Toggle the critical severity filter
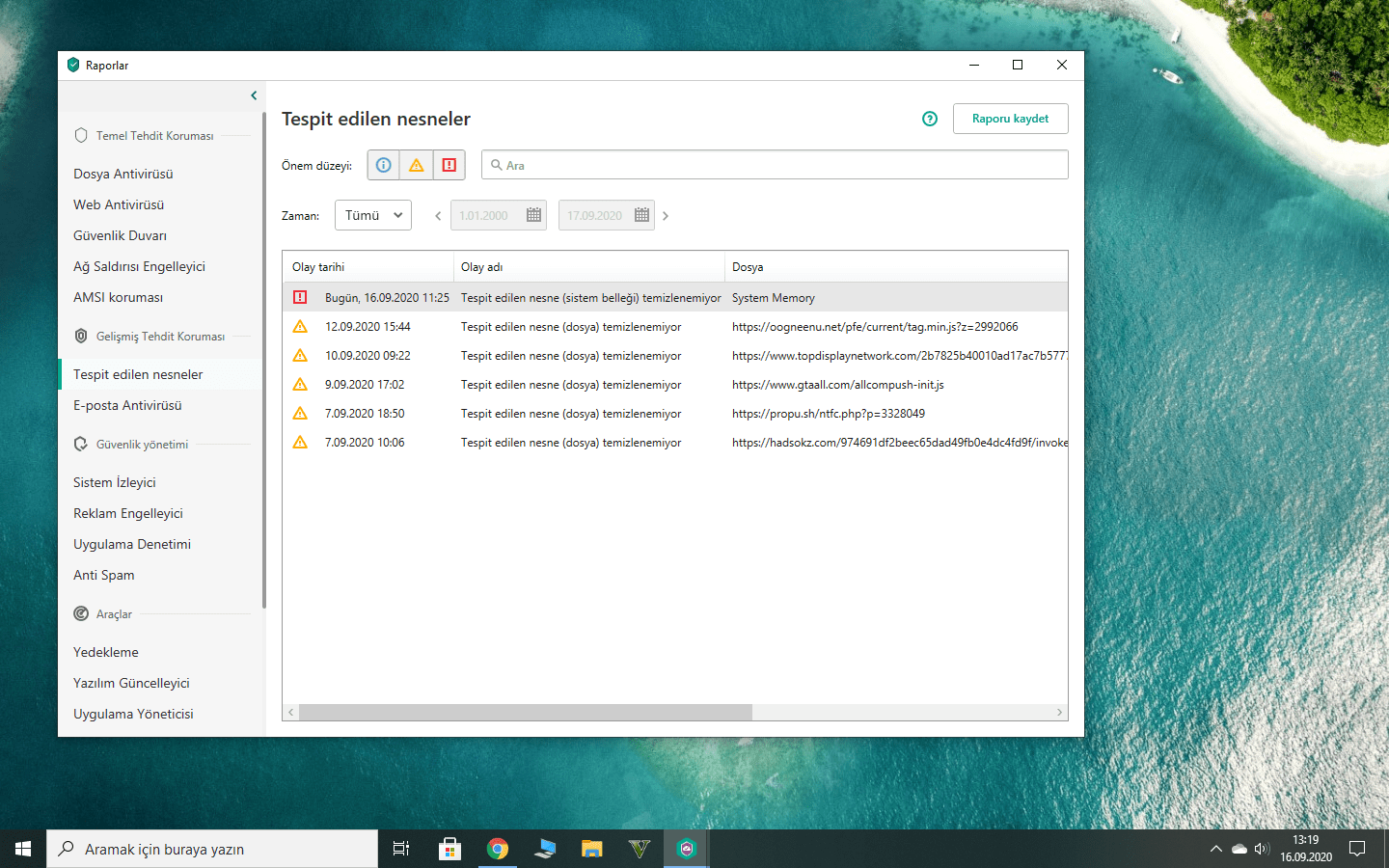The image size is (1389, 868). click(449, 165)
